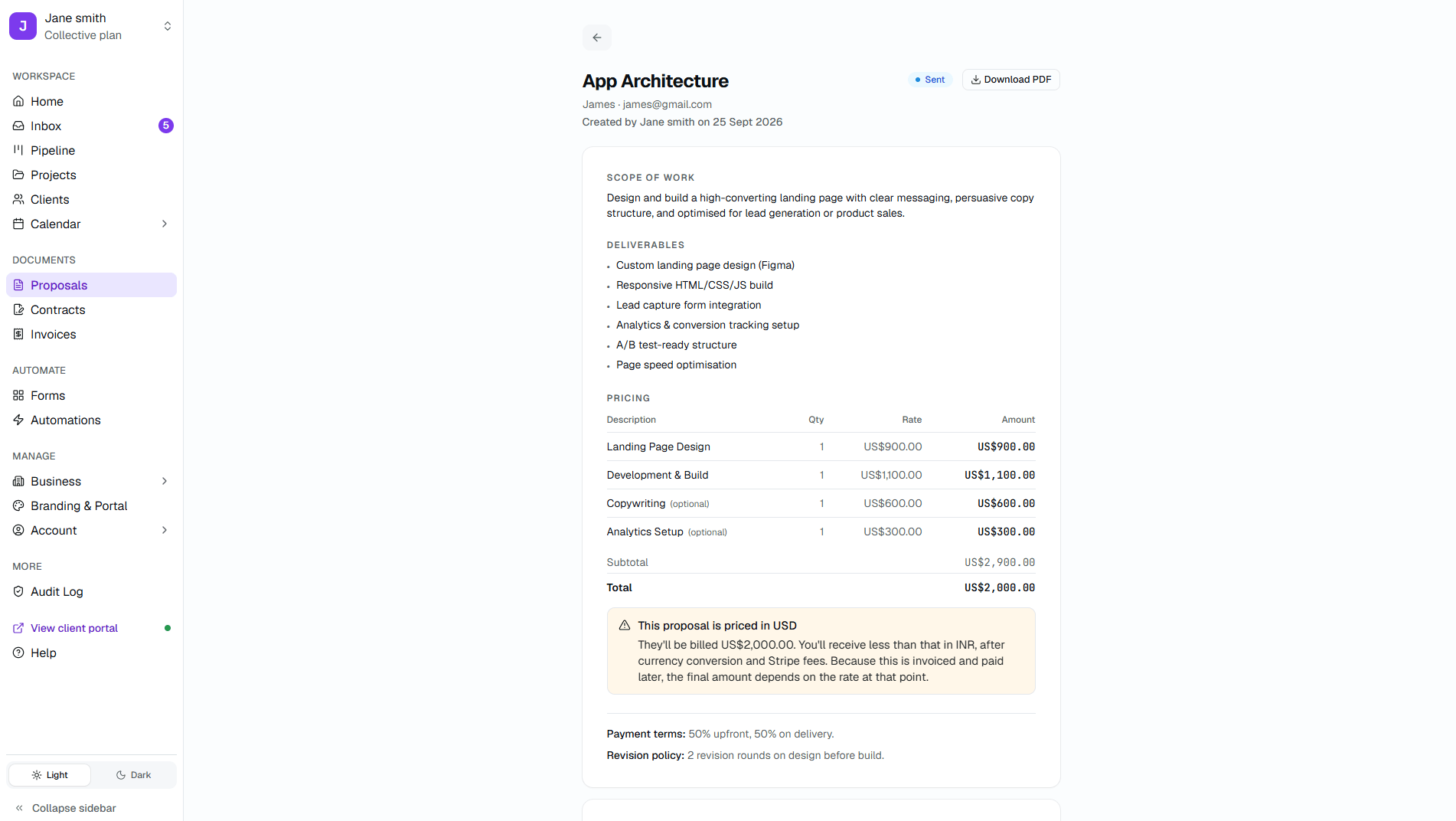Screen dimensions: 1456x821
Task: Open Business under Manage
Action: (91, 481)
